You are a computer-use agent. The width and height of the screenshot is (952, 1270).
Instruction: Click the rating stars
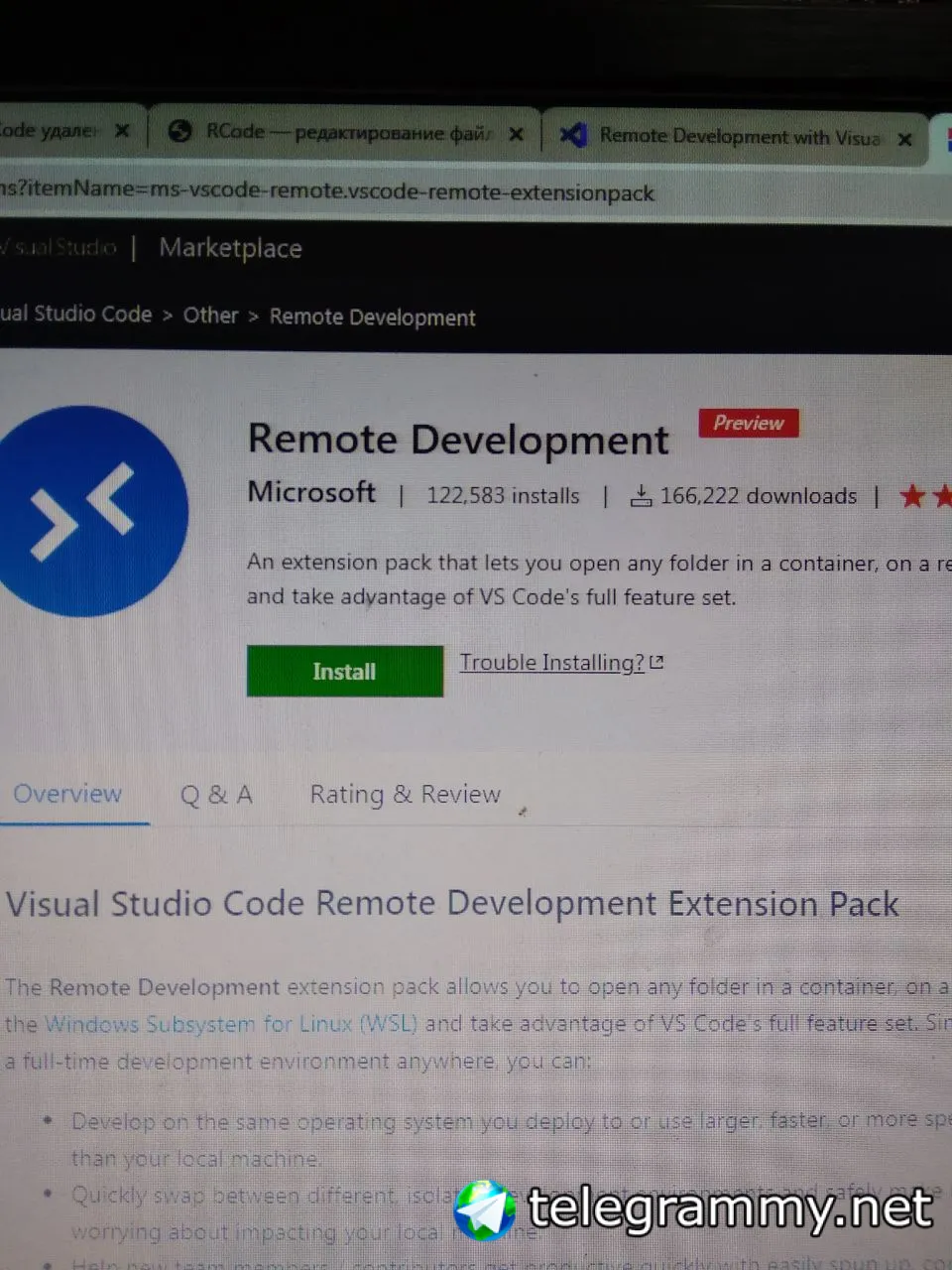coord(925,495)
